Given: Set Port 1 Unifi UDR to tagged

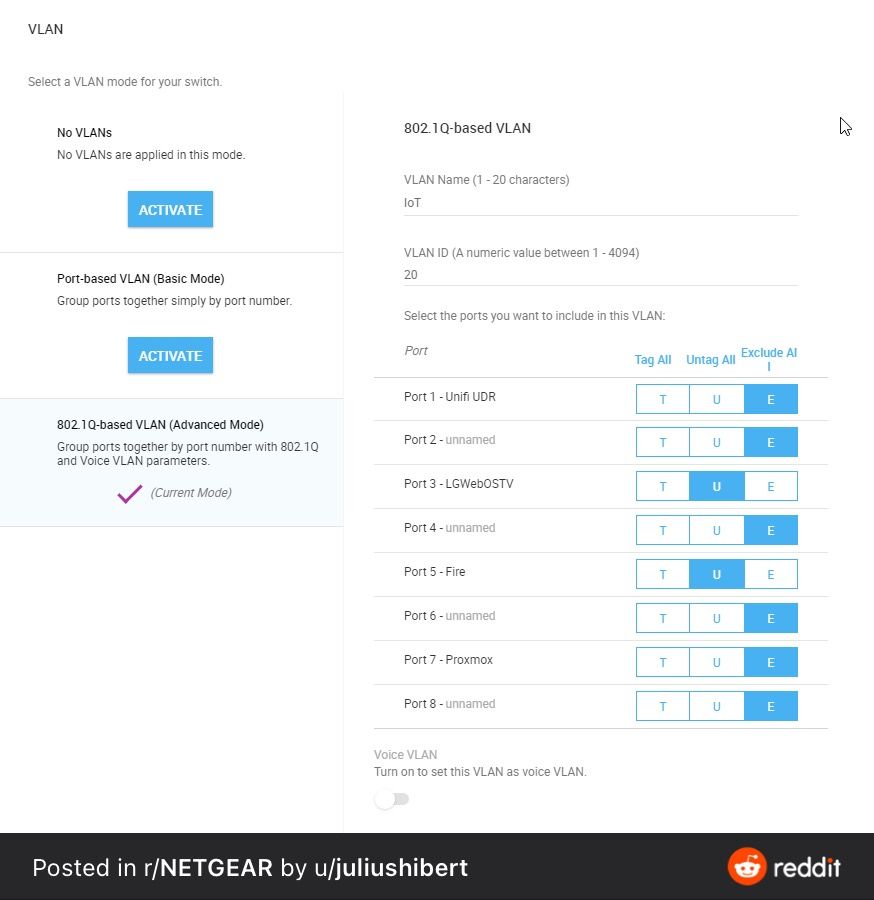Looking at the screenshot, I should (x=662, y=399).
